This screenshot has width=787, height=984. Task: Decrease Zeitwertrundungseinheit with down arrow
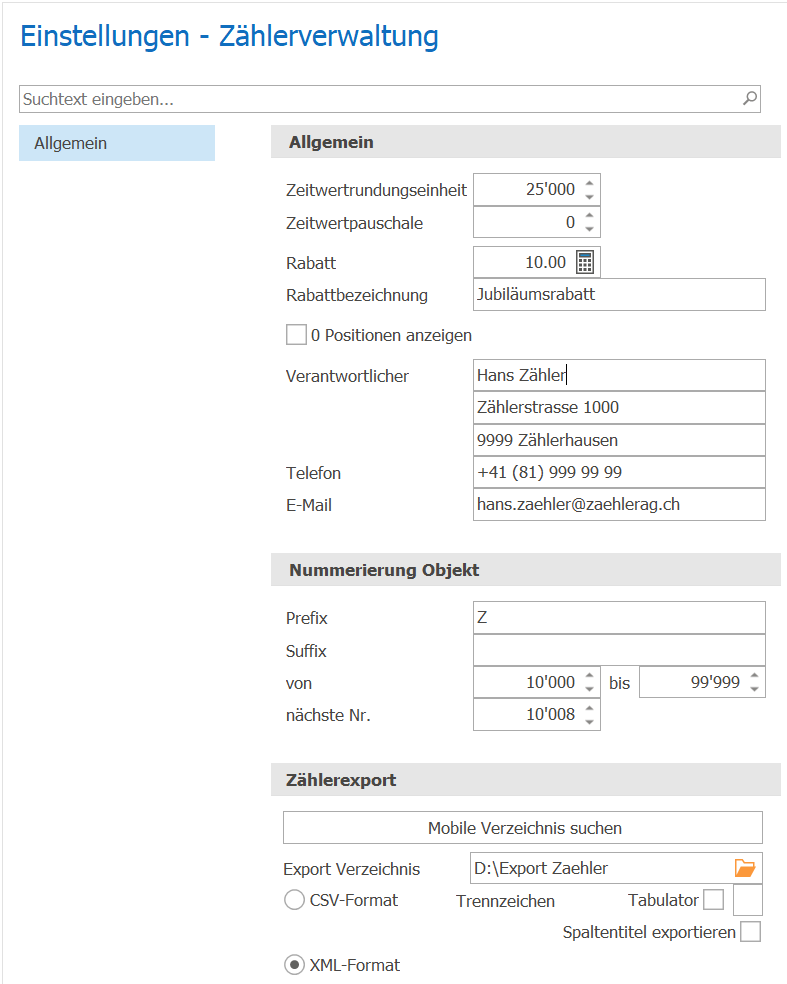coord(589,196)
